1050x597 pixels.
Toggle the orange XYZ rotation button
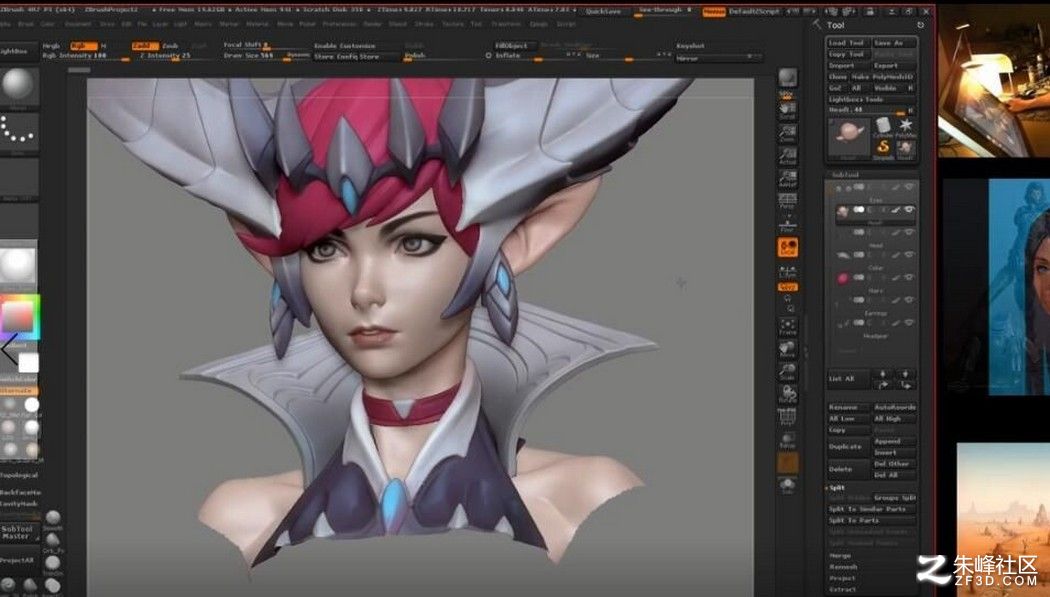pos(788,287)
